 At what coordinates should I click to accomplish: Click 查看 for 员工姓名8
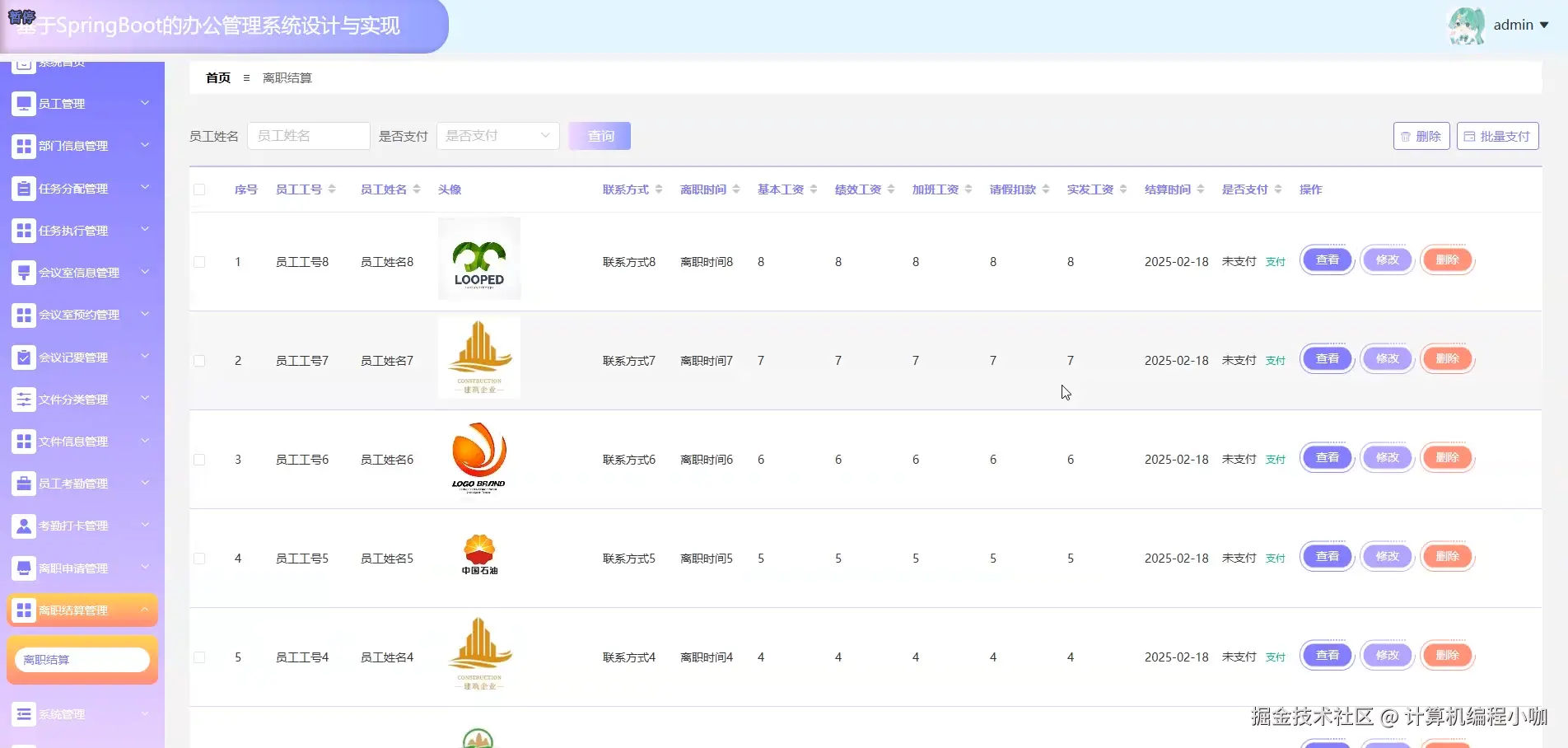pyautogui.click(x=1328, y=260)
